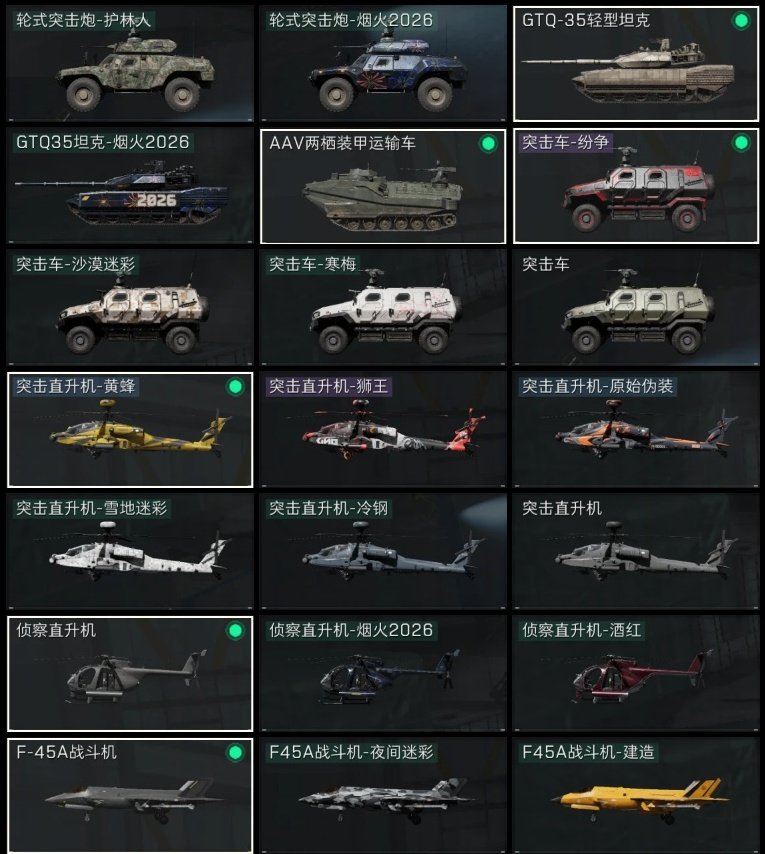
Task: Select the yellow F45A战斗机-建造 jet skin
Action: (636, 795)
